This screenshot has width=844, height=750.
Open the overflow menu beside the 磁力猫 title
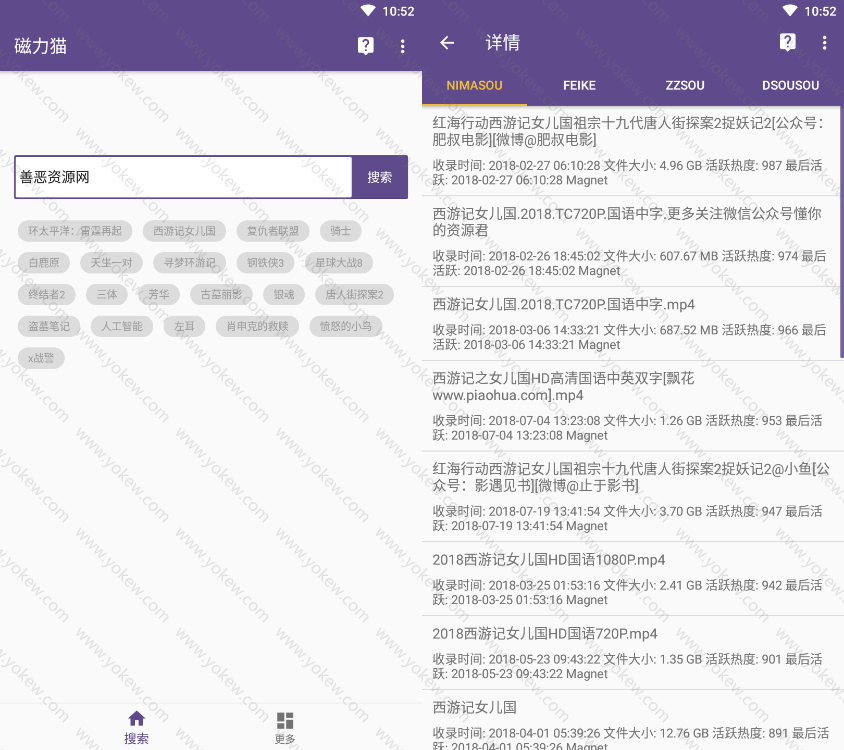[402, 46]
